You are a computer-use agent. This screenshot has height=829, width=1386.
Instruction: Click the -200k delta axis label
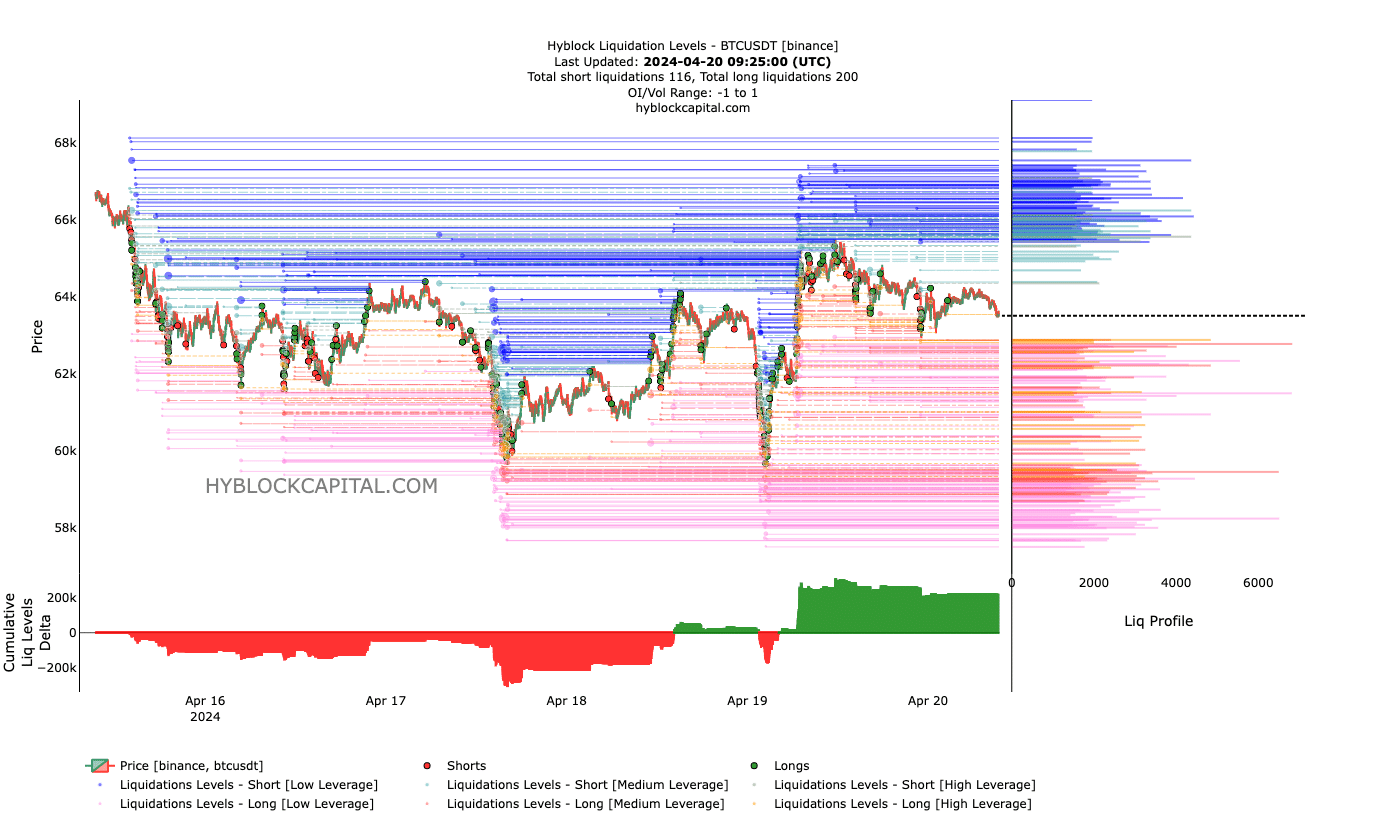(x=57, y=668)
